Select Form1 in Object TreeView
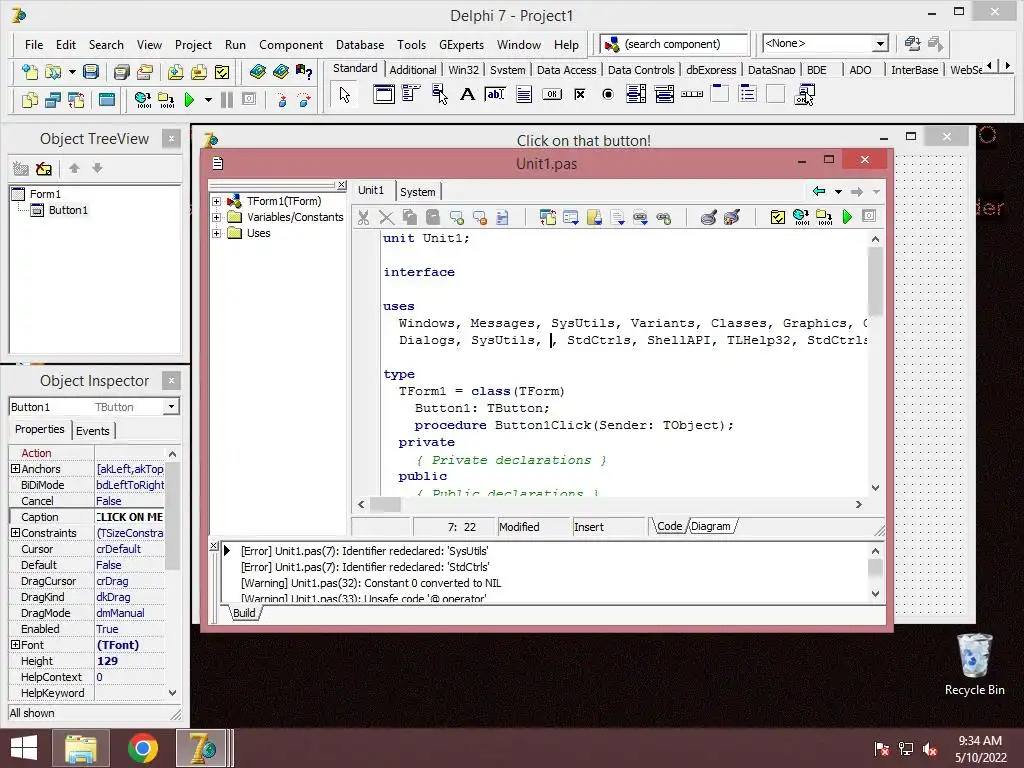 (x=45, y=194)
